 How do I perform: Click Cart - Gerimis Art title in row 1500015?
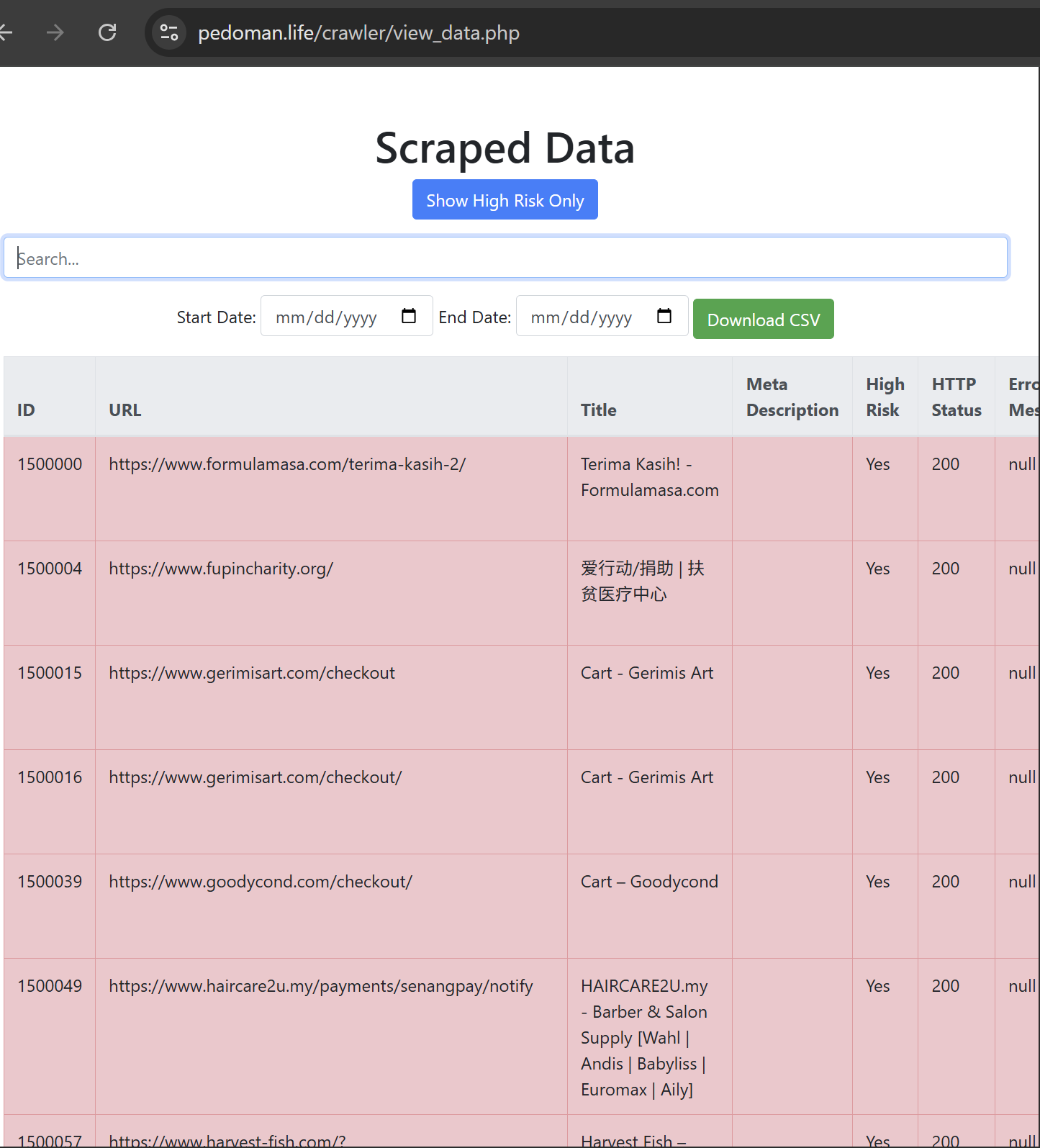647,673
